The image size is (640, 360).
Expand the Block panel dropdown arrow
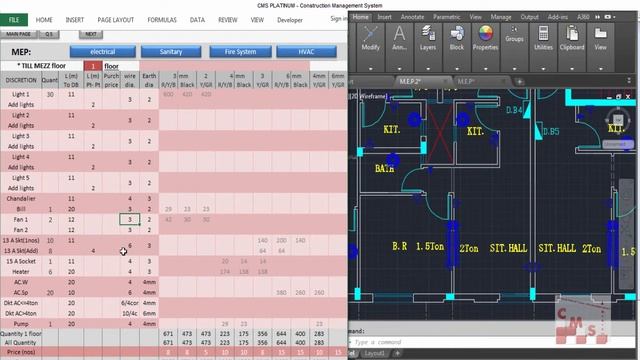point(457,69)
